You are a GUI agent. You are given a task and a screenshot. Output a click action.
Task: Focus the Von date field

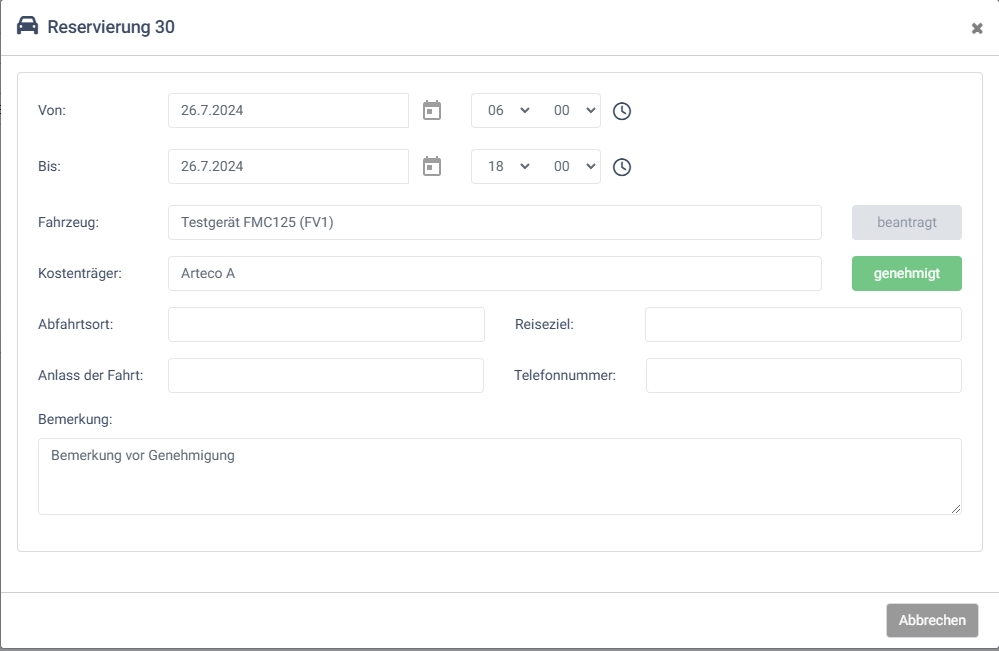[288, 111]
